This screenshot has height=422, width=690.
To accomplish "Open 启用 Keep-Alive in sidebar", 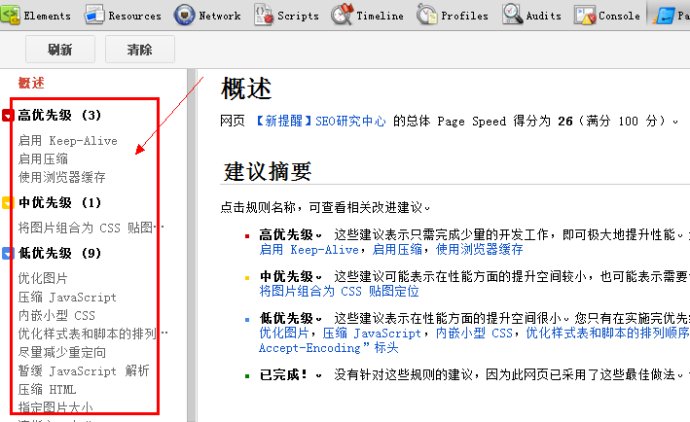I will tap(68, 141).
